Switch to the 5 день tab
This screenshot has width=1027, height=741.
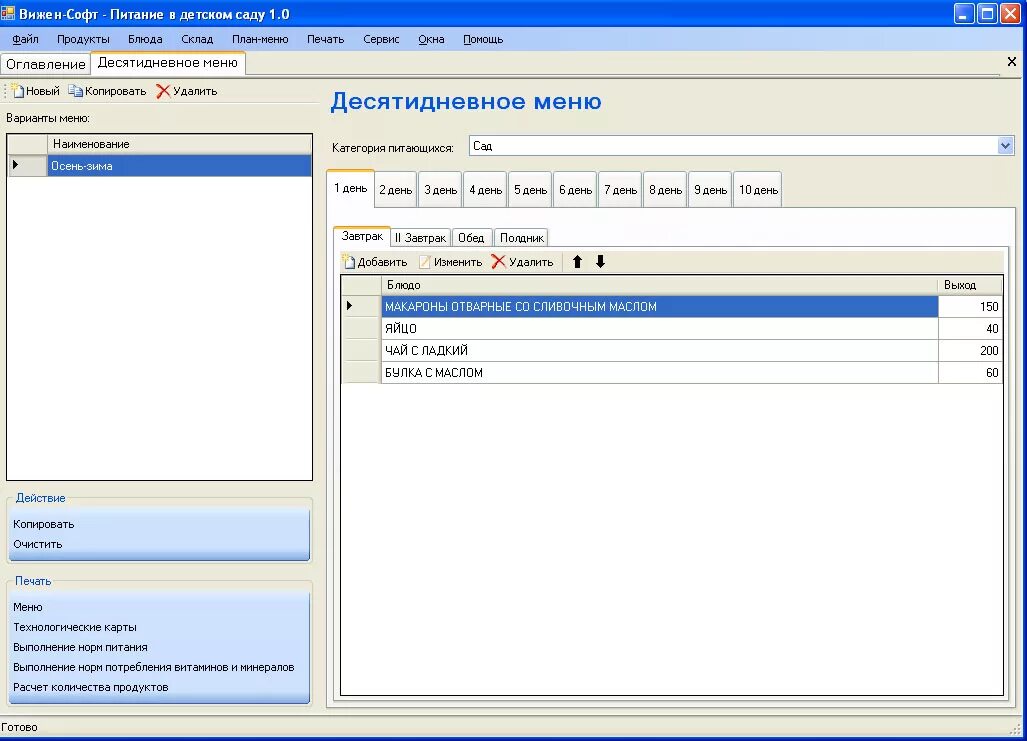[x=531, y=190]
